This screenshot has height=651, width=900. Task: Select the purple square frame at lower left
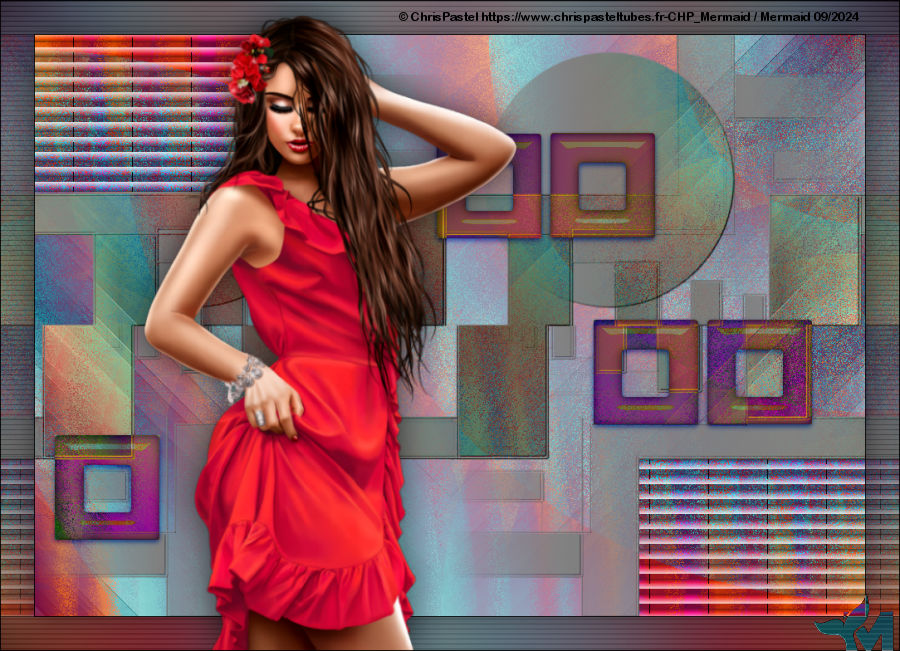[107, 487]
